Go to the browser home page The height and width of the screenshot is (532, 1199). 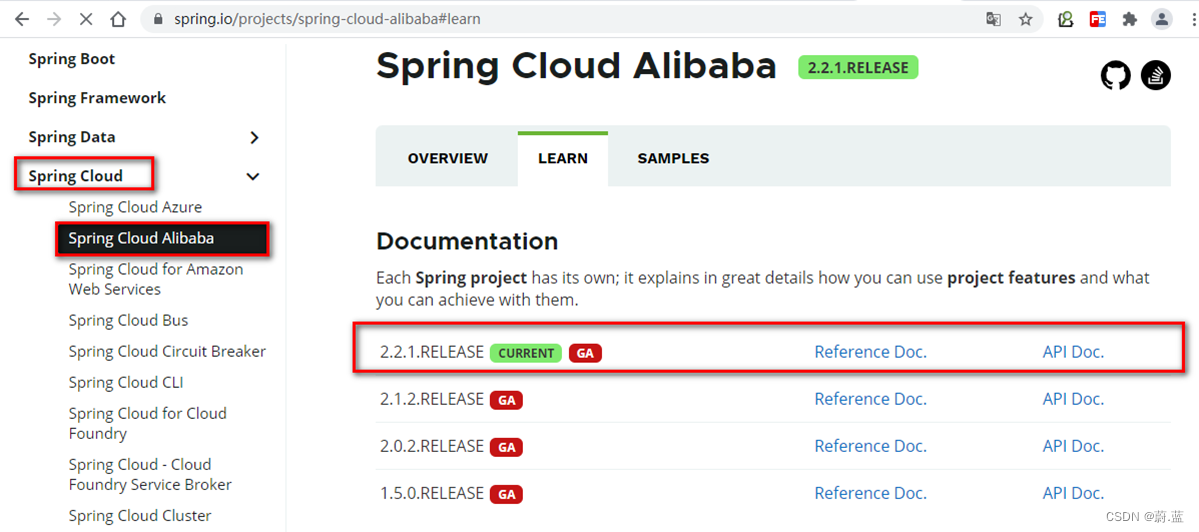point(118,19)
